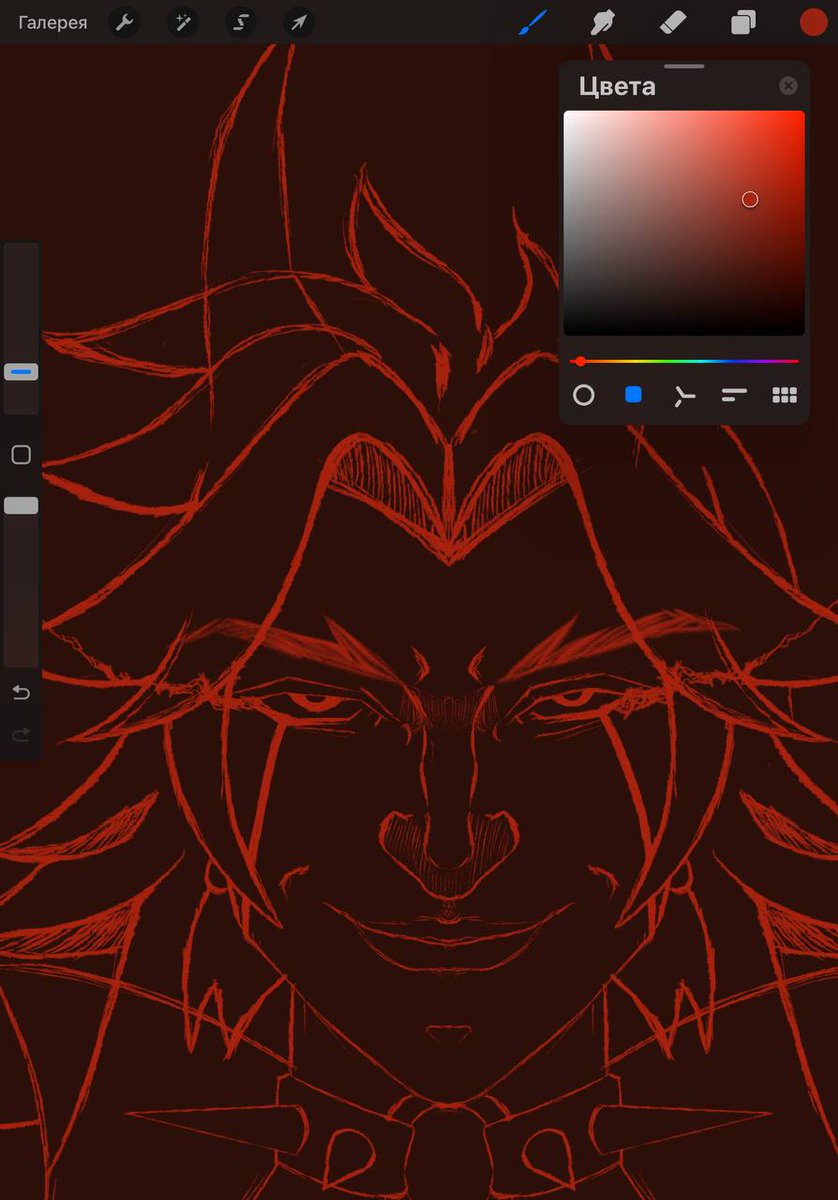Redo the undone stroke

coord(21,735)
